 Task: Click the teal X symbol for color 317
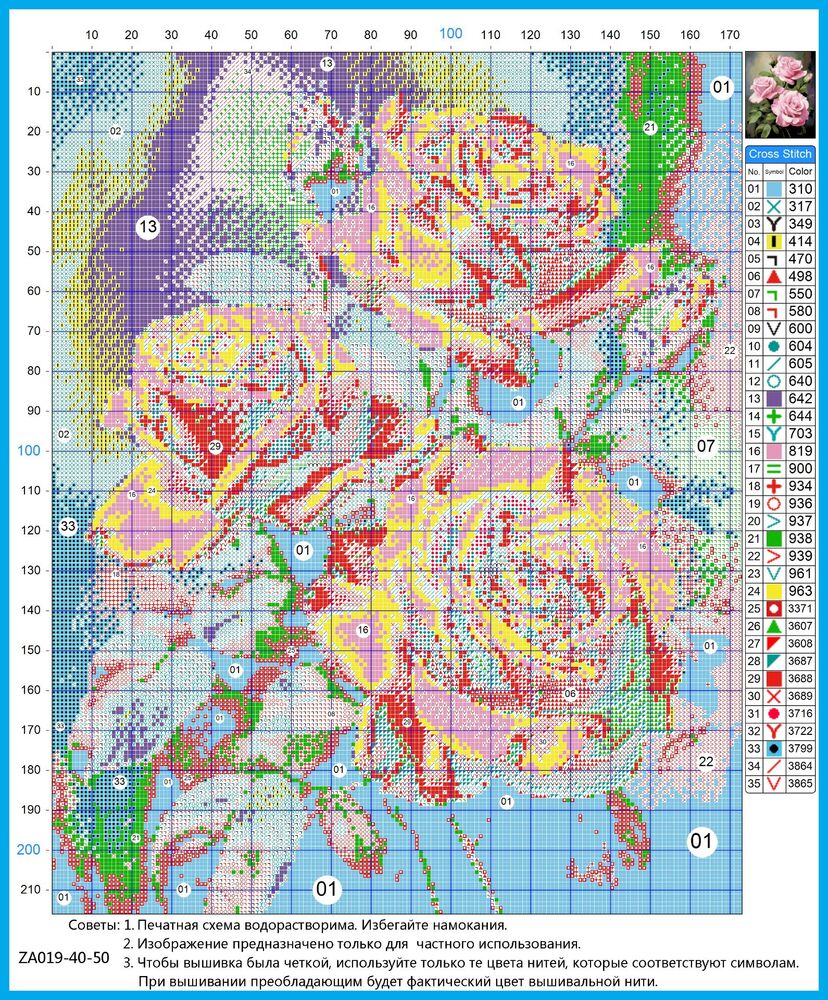773,207
